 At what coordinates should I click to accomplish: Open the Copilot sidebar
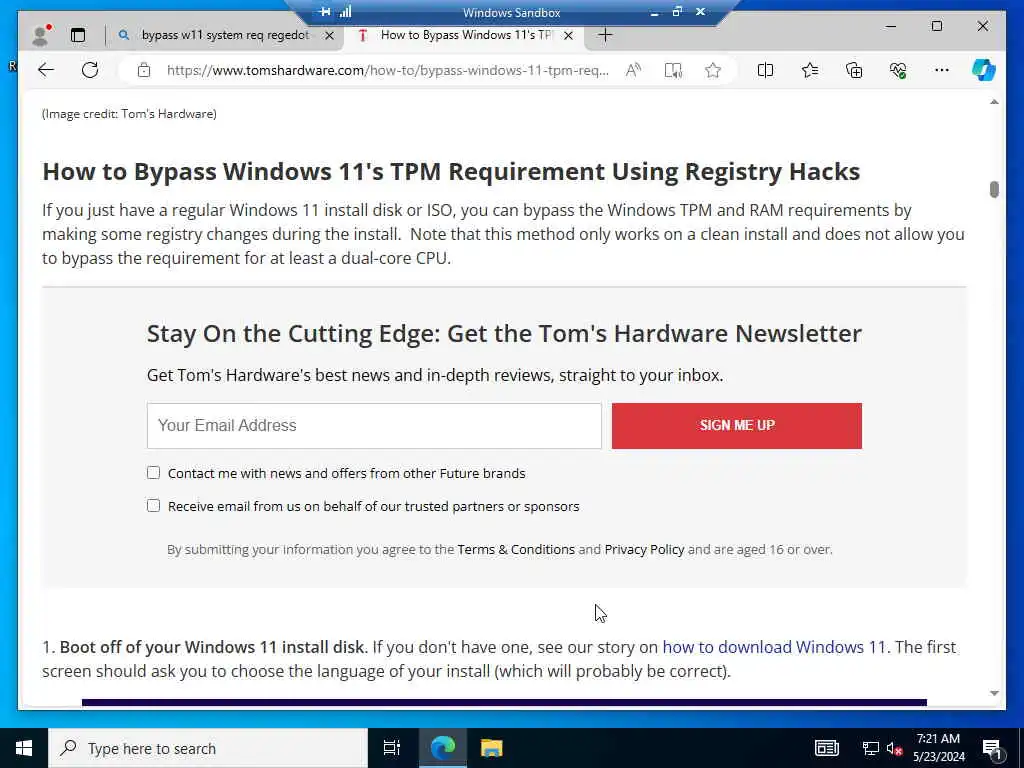(x=984, y=70)
